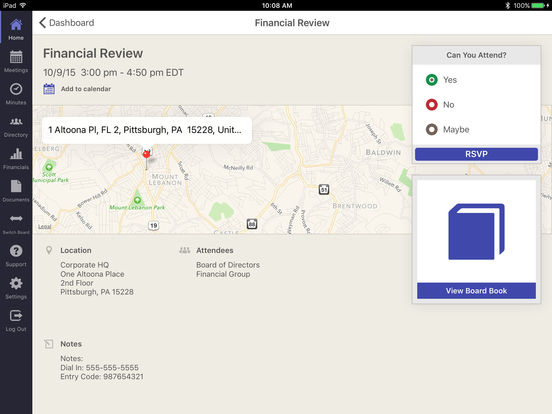552x414 pixels.
Task: Tap the Bluetooth status icon
Action: 508,5
